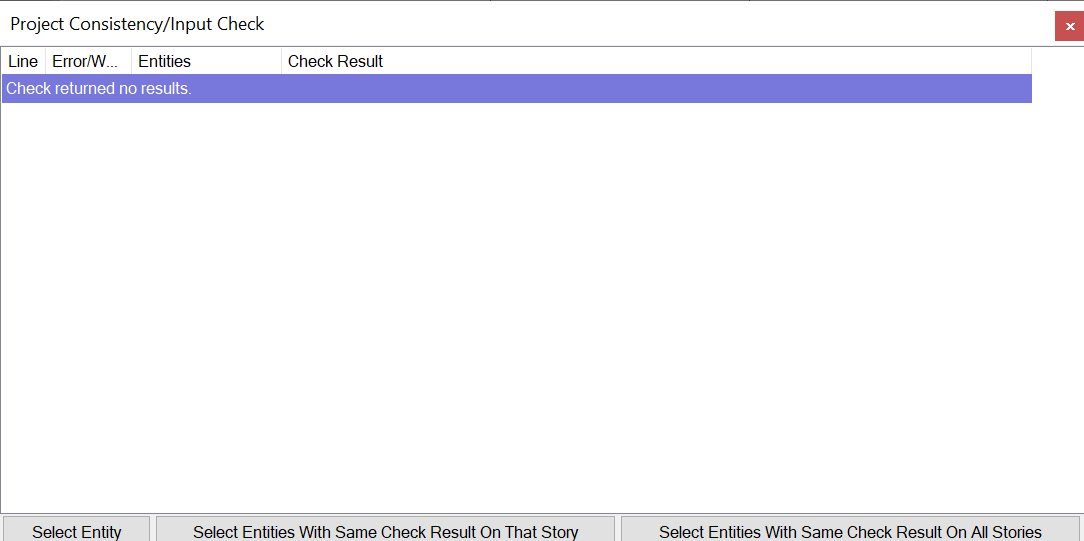Image resolution: width=1084 pixels, height=541 pixels.
Task: Click right edge of Check Result header
Action: point(1030,61)
